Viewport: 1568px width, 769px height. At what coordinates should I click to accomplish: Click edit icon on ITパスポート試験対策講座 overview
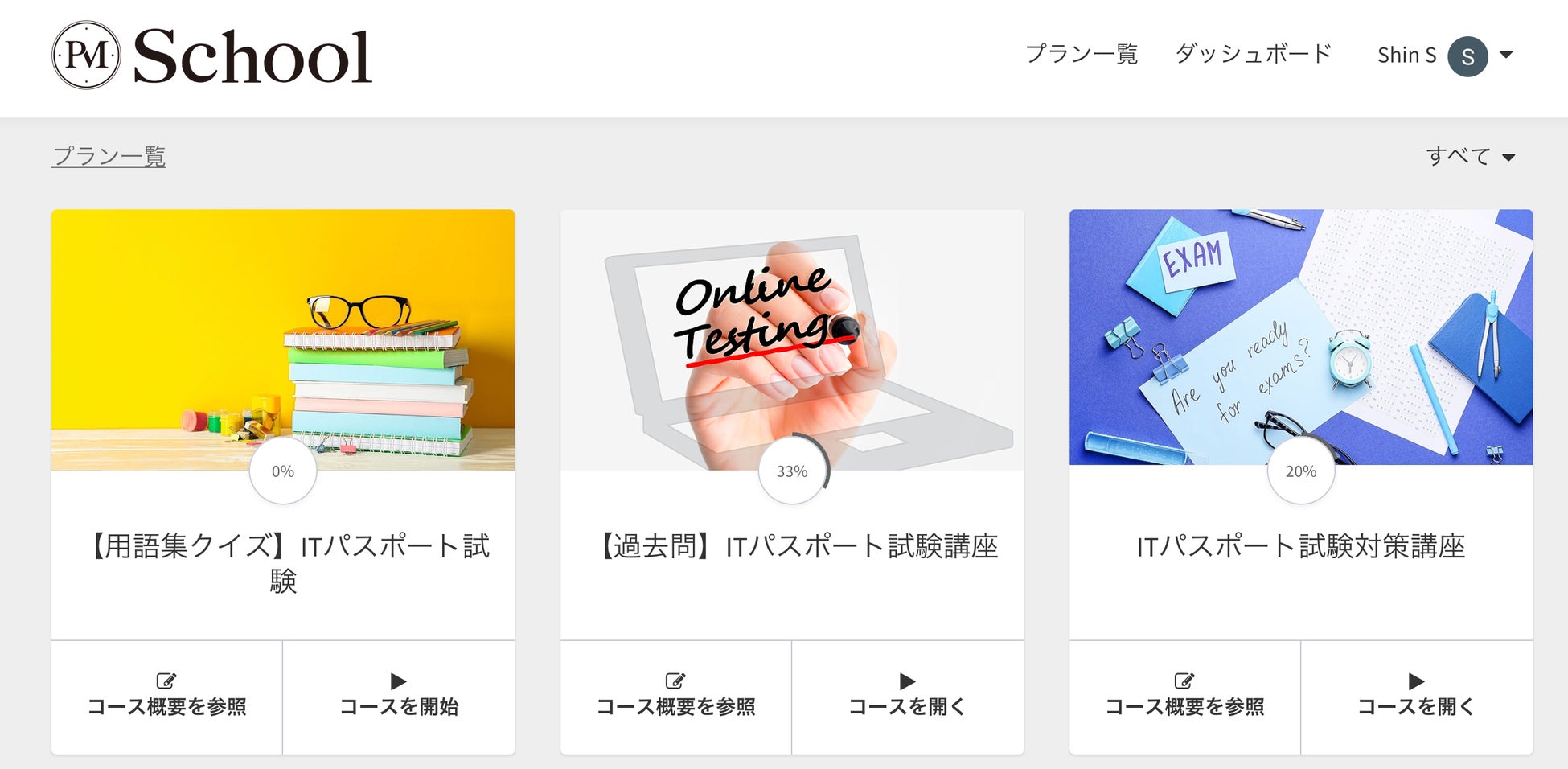point(1184,681)
